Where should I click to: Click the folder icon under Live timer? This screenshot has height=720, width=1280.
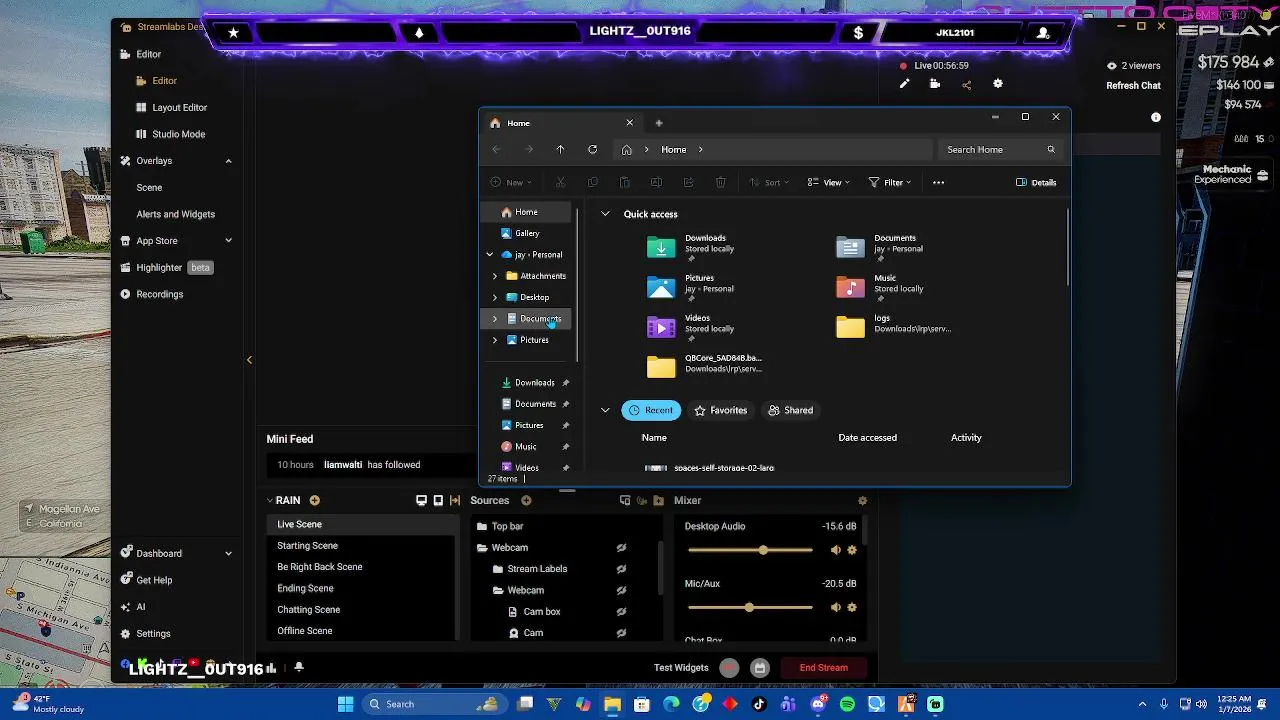tap(935, 84)
